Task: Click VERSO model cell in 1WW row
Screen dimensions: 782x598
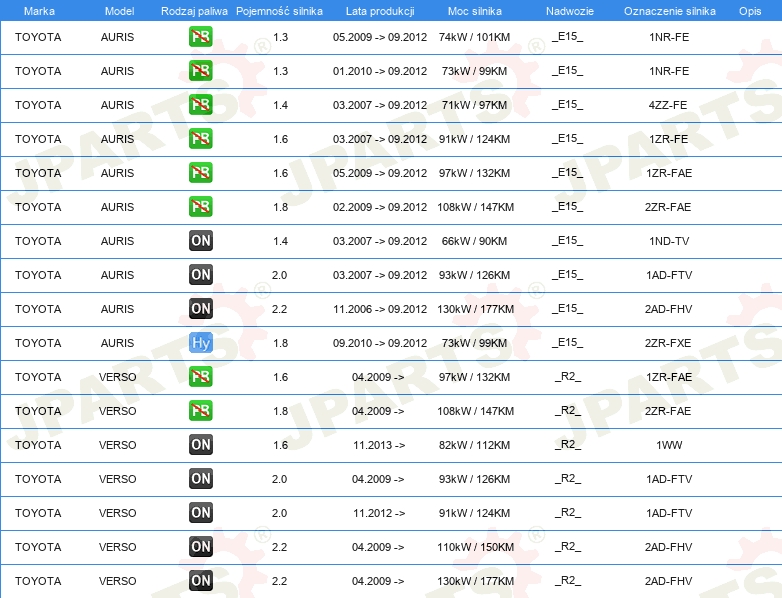Action: (x=117, y=445)
